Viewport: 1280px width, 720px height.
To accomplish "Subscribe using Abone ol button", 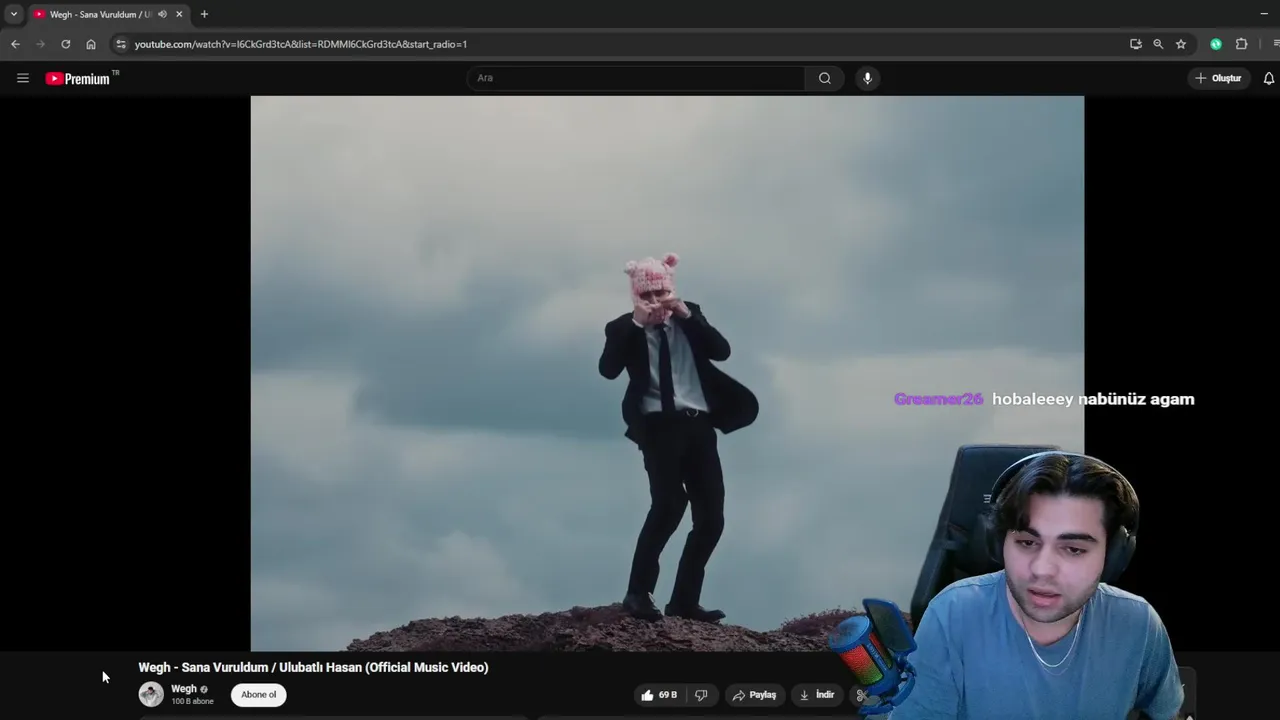I will 259,695.
